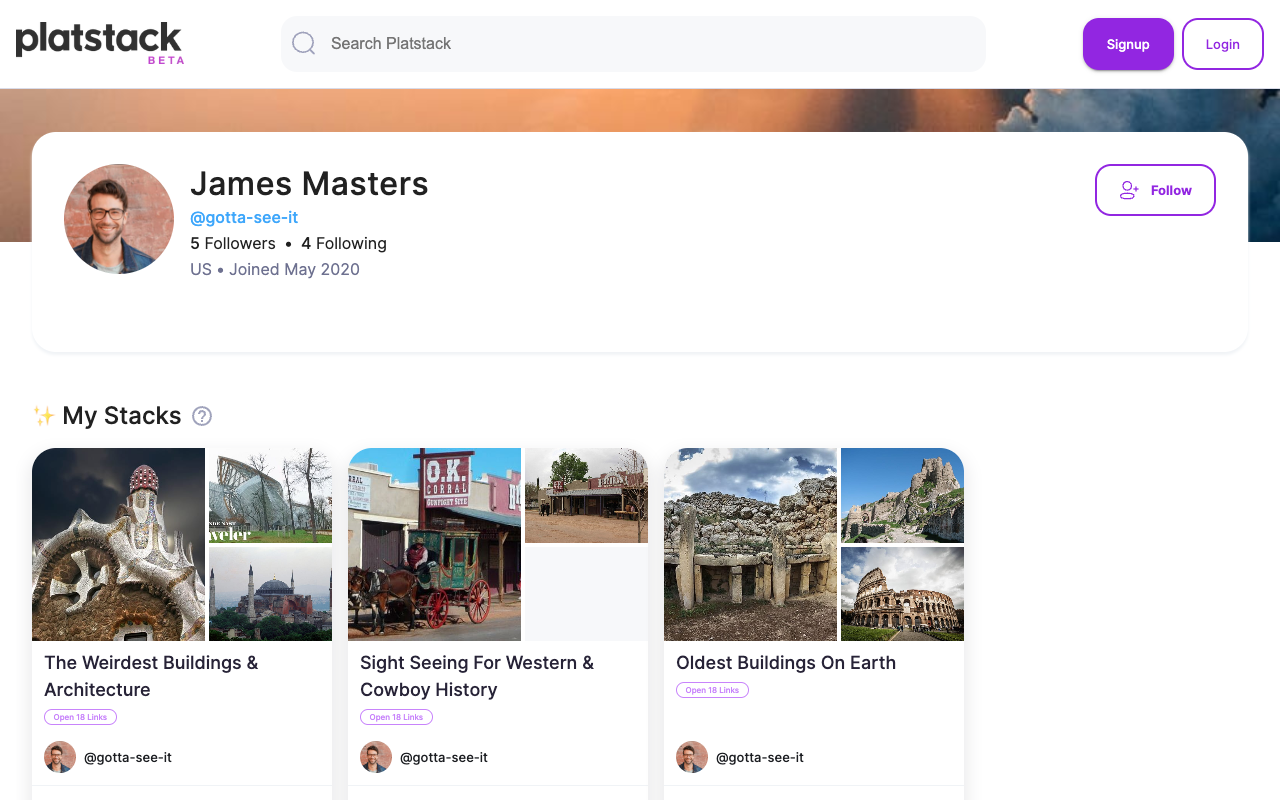Follow James Masters
The width and height of the screenshot is (1280, 800).
click(x=1155, y=190)
